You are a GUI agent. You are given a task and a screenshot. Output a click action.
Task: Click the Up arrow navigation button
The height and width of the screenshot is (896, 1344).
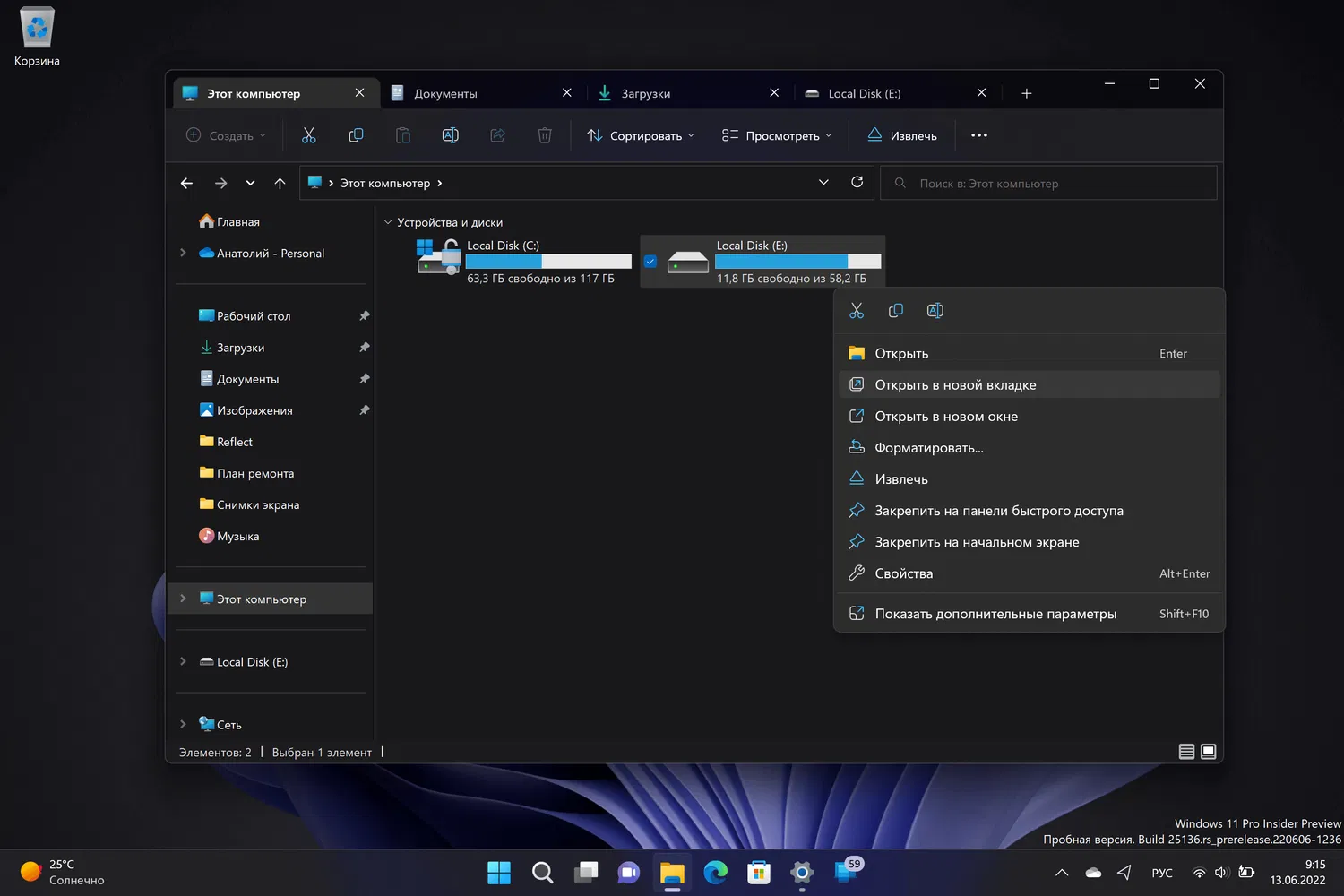280,184
